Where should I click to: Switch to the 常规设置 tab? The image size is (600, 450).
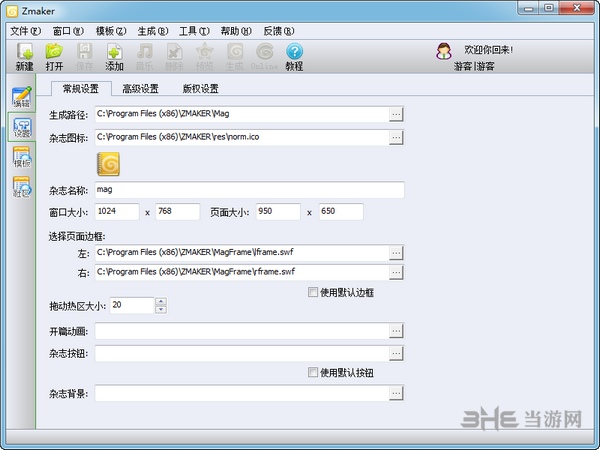point(81,89)
